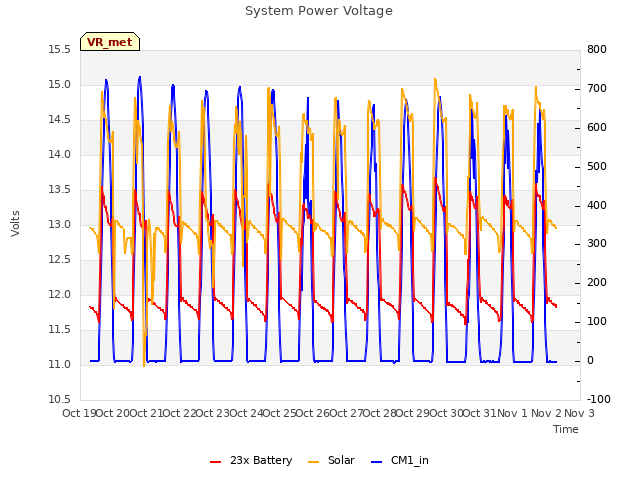Click the 15.5 left axis value
This screenshot has height=480, width=640.
pos(60,50)
